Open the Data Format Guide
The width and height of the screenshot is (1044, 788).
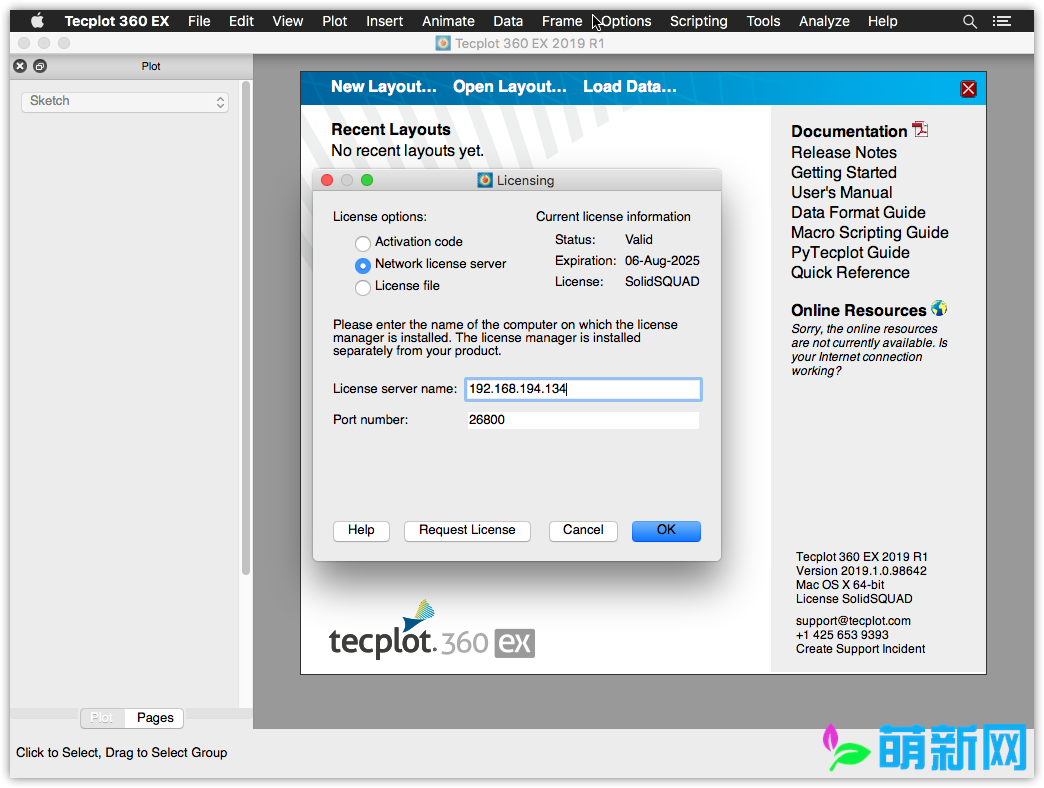(x=858, y=212)
